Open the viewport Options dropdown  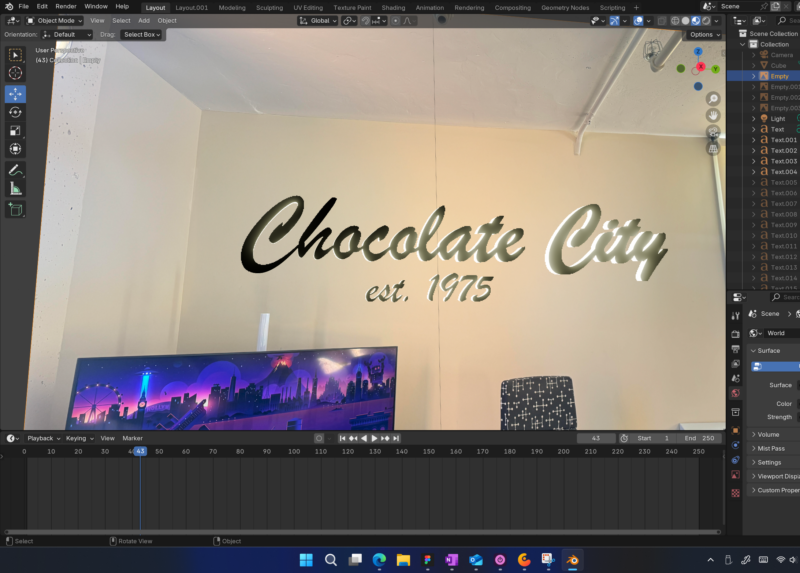pyautogui.click(x=705, y=35)
